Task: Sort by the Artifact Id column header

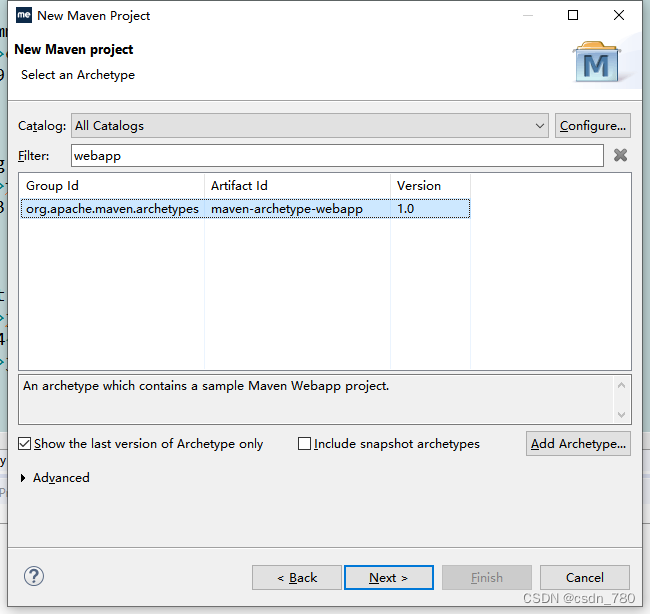Action: point(297,186)
